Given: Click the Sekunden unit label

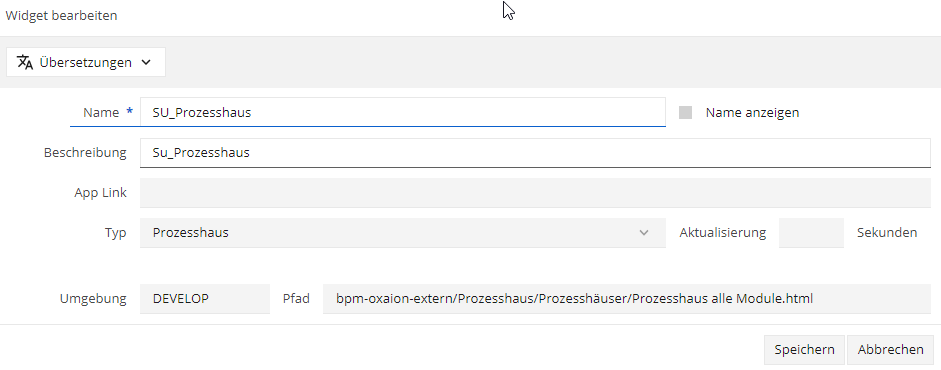Looking at the screenshot, I should click(x=887, y=233).
